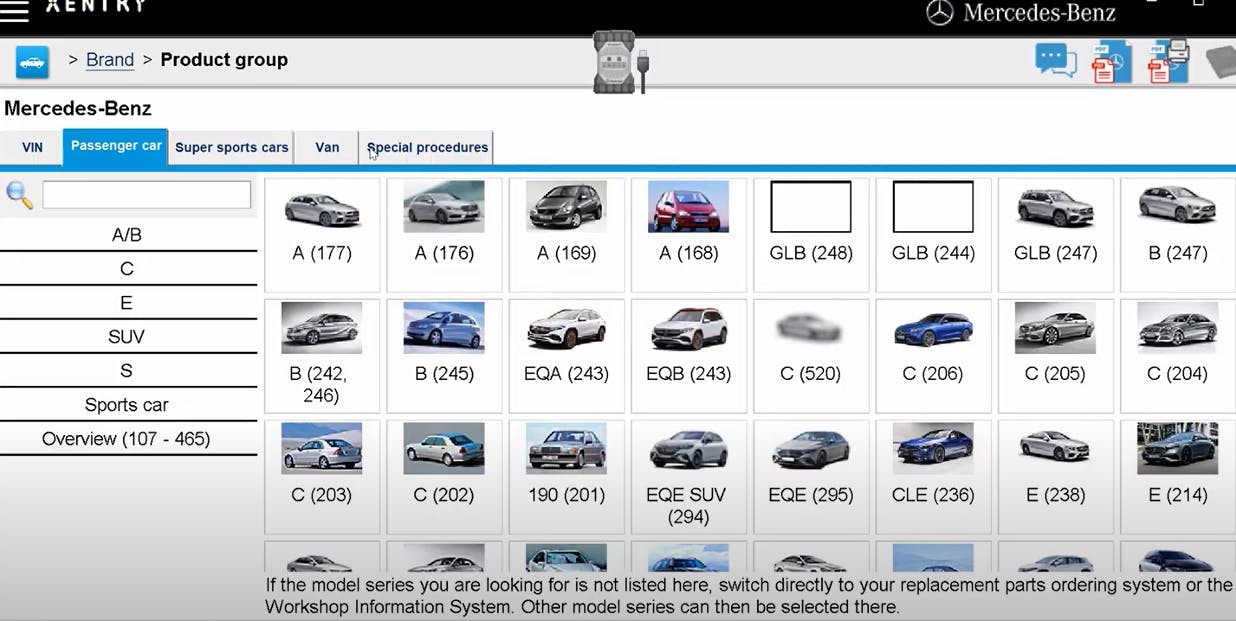The image size is (1236, 621).
Task: Go back to Brand in breadcrumb
Action: click(x=110, y=60)
